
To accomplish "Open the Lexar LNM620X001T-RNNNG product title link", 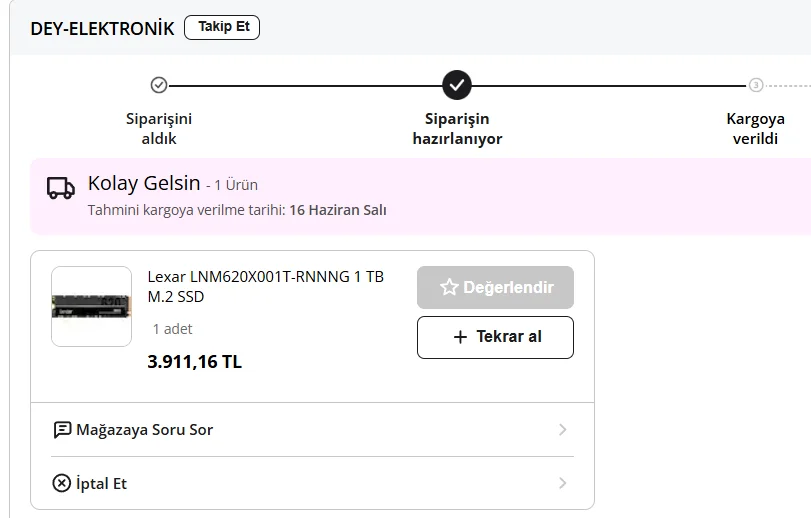I will pos(265,286).
